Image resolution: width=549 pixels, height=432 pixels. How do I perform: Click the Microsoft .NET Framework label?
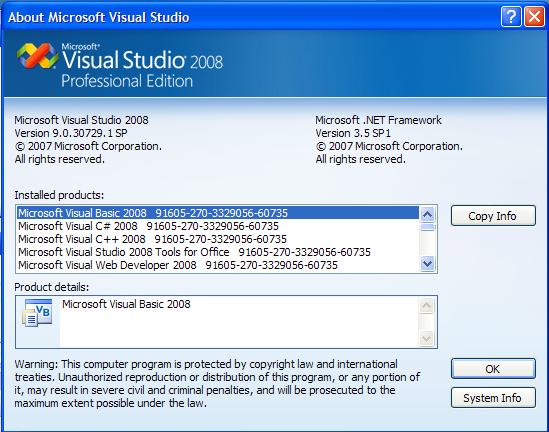[378, 120]
